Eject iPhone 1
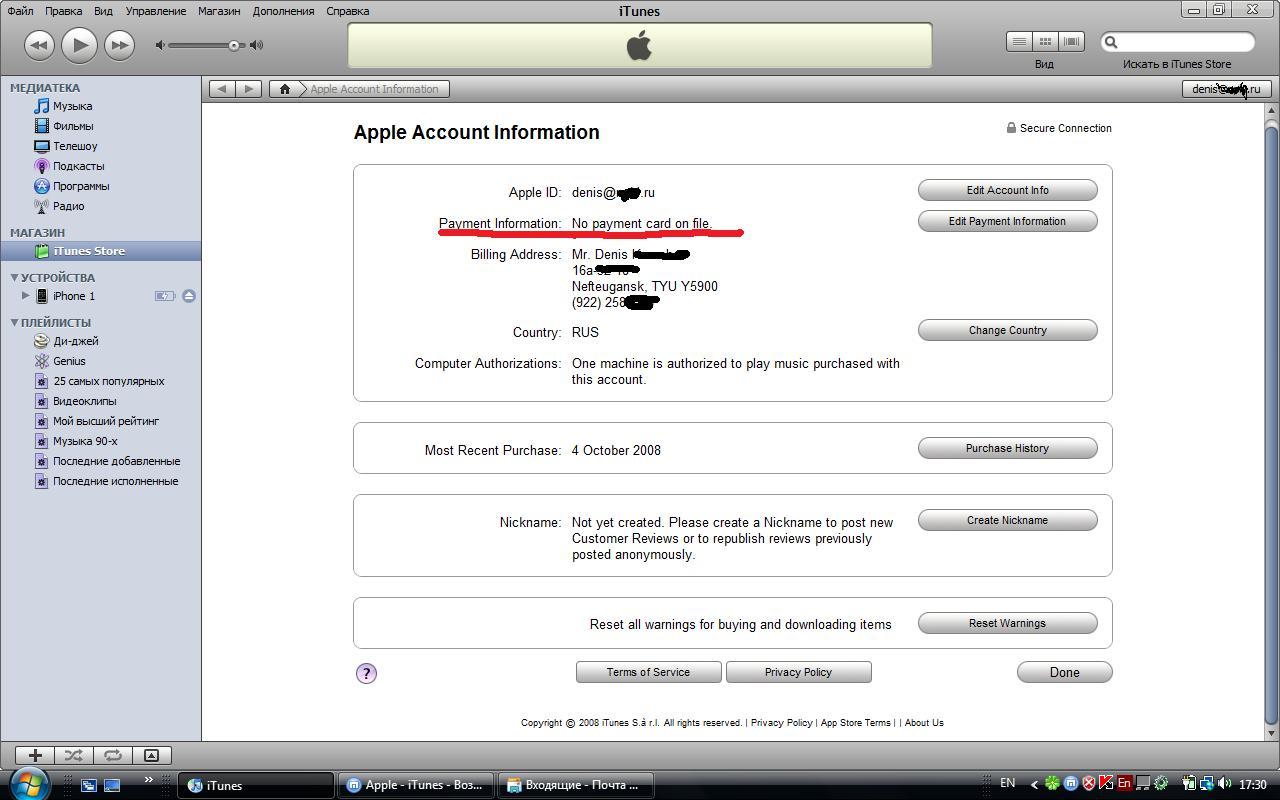 point(189,296)
